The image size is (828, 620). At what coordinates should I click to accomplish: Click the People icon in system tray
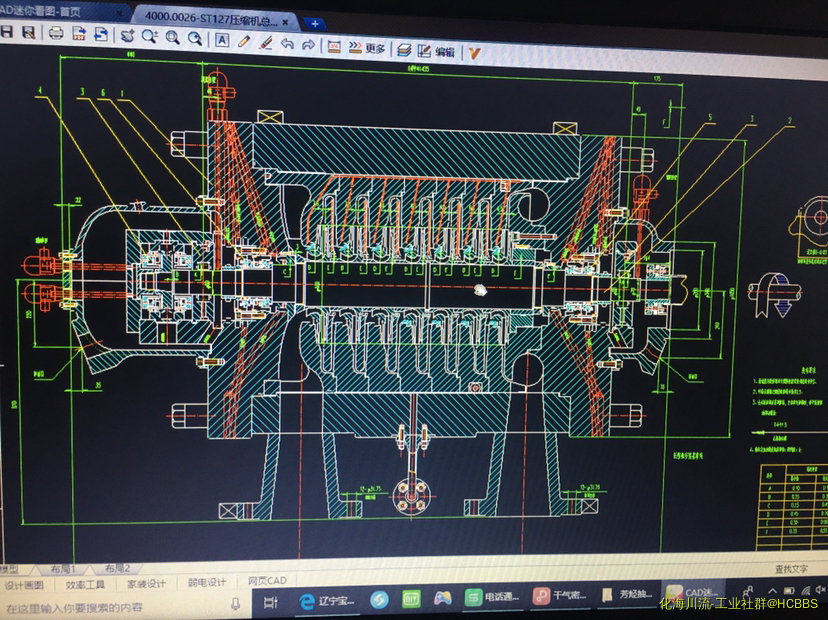tap(748, 591)
